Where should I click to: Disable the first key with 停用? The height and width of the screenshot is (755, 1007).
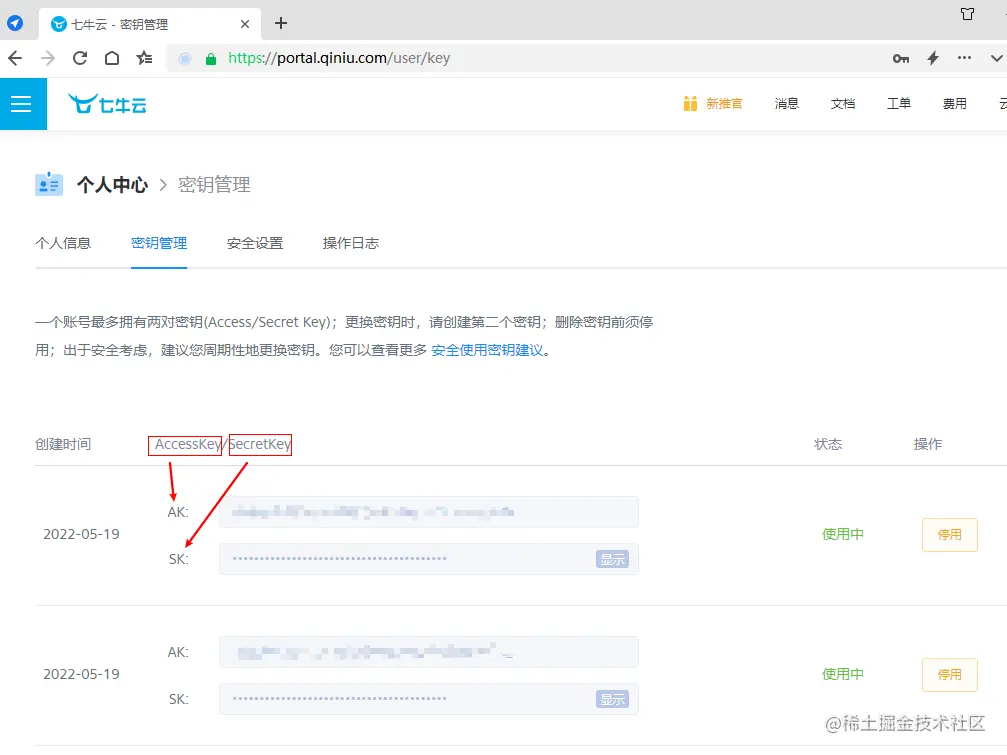[x=949, y=535]
